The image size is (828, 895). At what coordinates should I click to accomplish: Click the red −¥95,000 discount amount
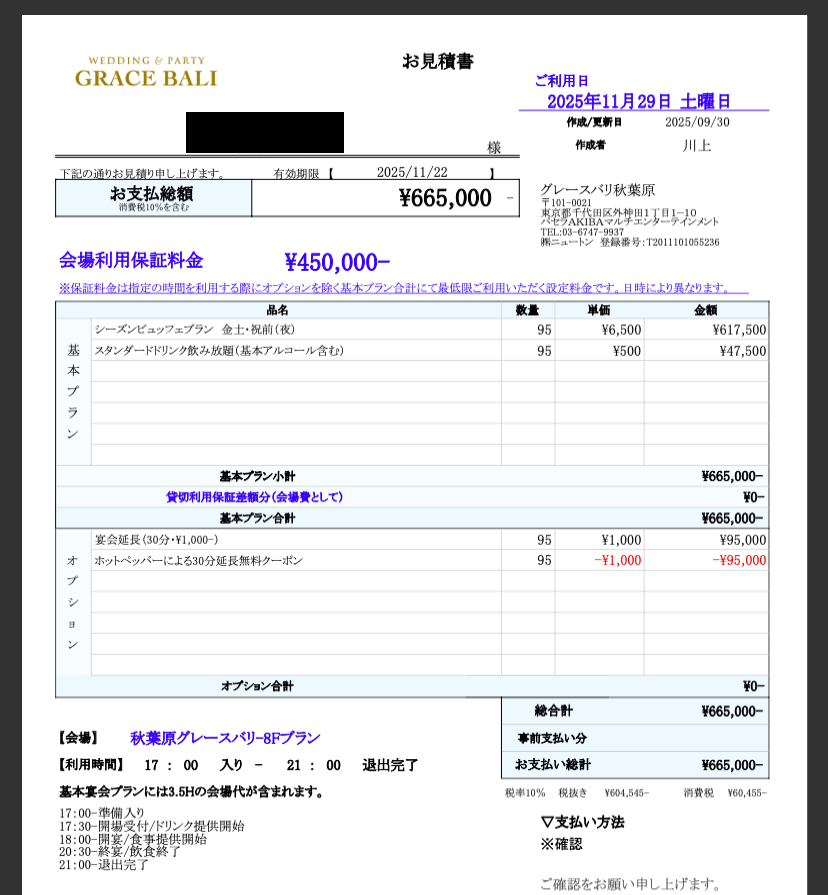[739, 560]
